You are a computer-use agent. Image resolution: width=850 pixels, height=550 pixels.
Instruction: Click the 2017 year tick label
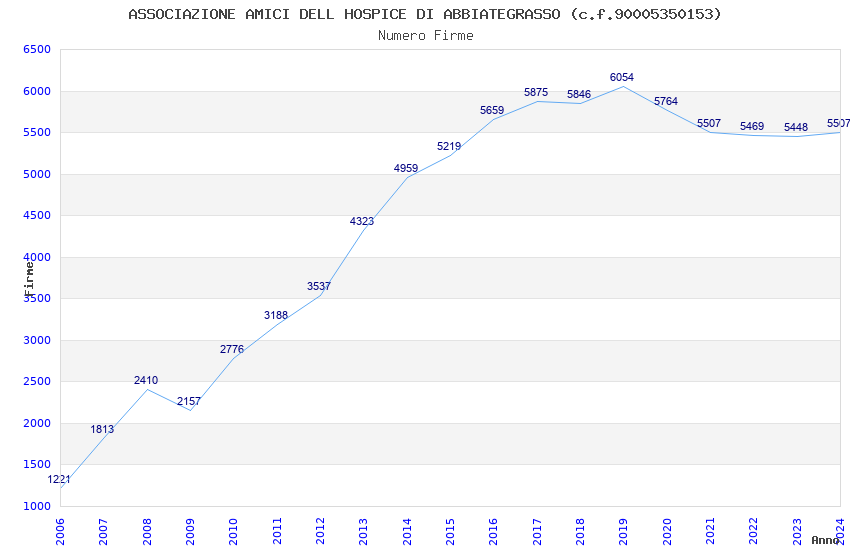point(537,532)
